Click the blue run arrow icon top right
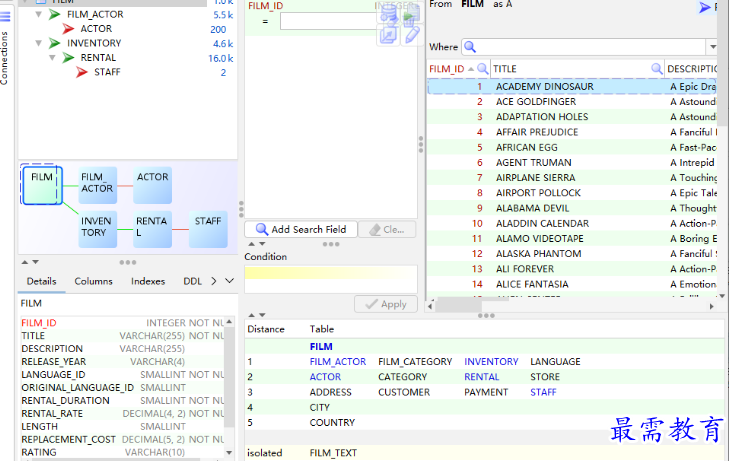 coord(706,8)
